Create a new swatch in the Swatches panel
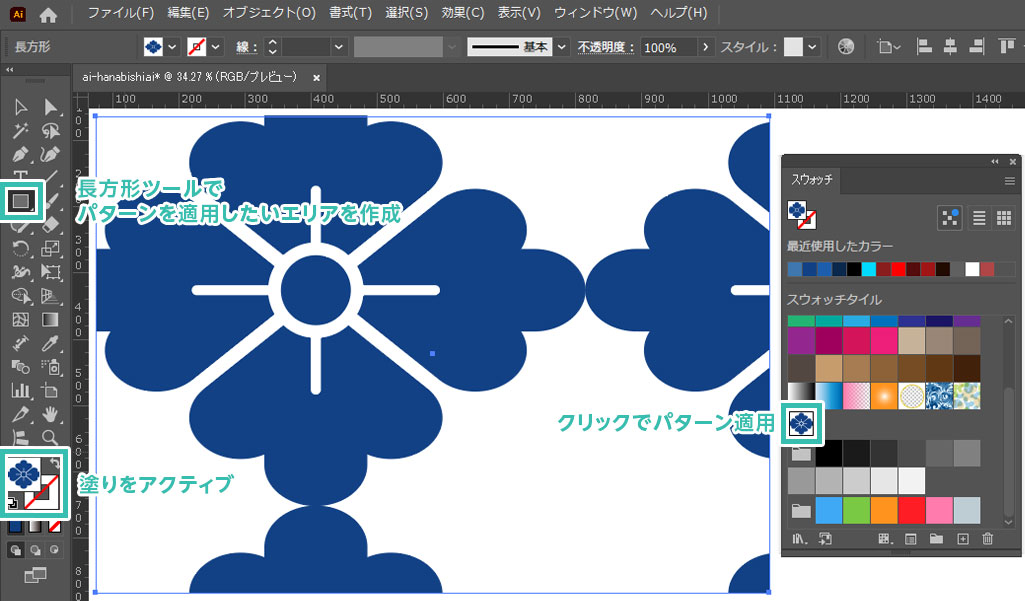 click(x=963, y=539)
